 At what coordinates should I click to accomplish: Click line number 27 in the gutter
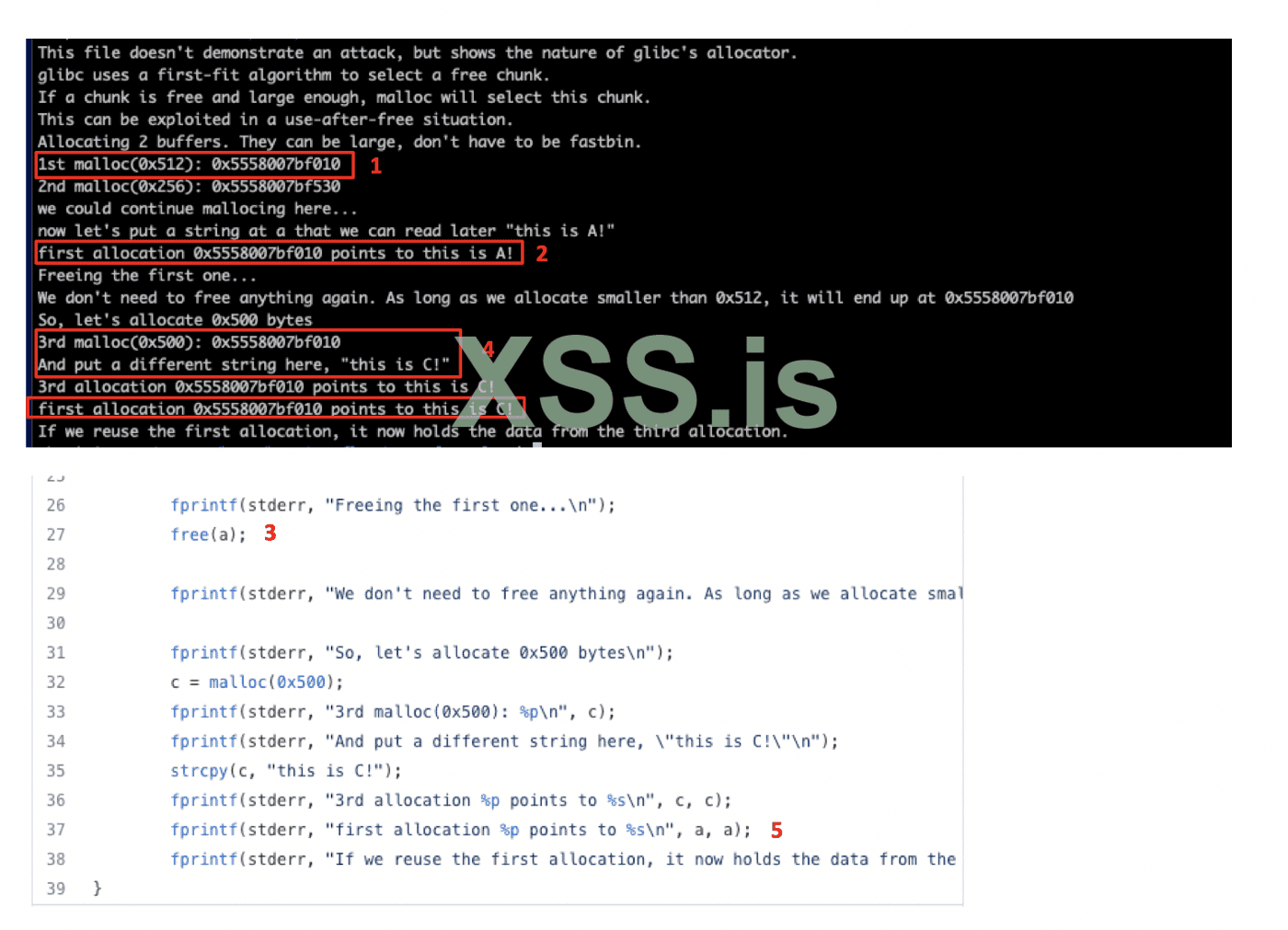pos(56,534)
